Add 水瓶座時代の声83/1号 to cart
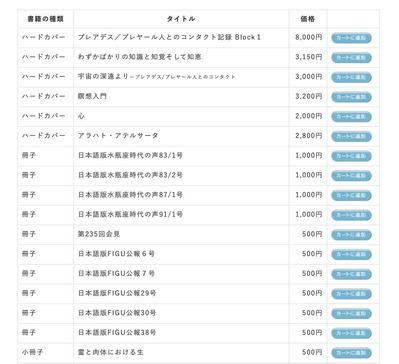 tap(351, 156)
